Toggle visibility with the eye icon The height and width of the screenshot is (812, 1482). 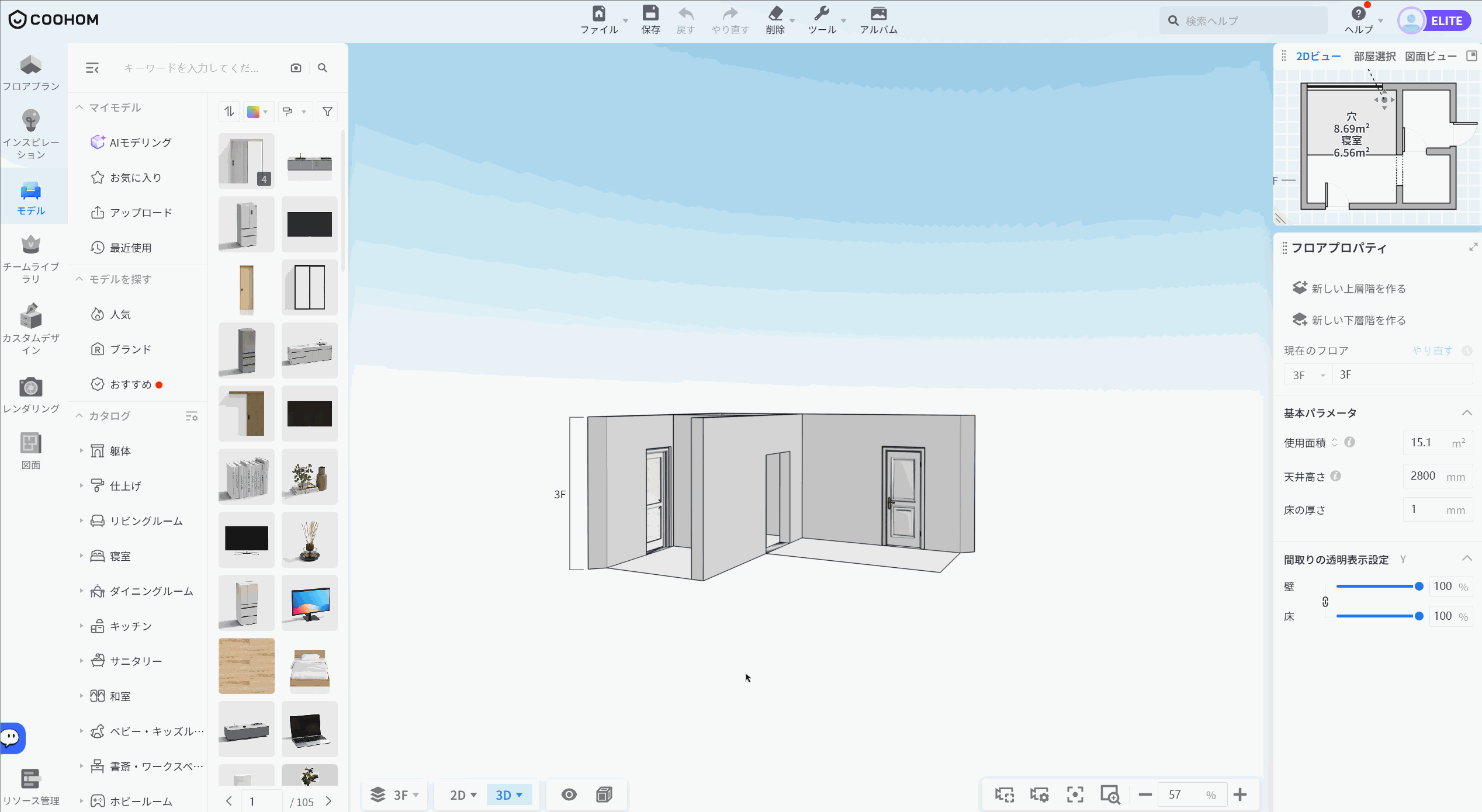[x=569, y=794]
